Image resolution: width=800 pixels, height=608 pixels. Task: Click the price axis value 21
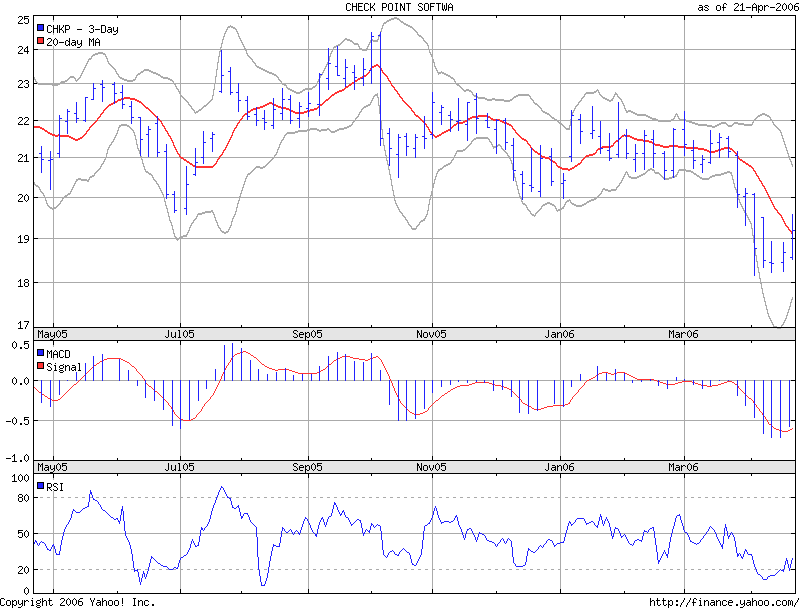coord(23,158)
